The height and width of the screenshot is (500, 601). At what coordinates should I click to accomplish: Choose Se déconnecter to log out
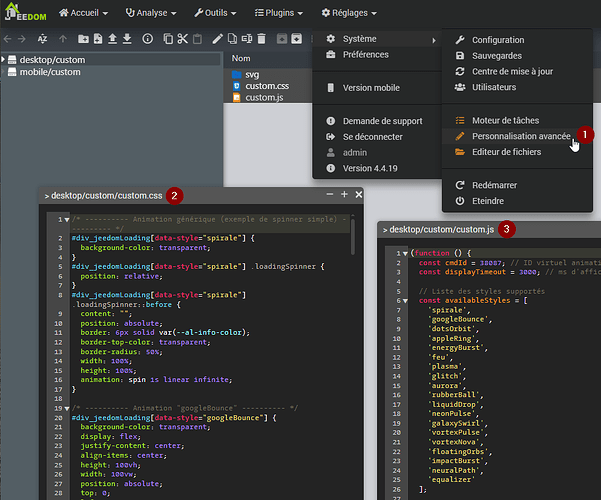(x=377, y=137)
